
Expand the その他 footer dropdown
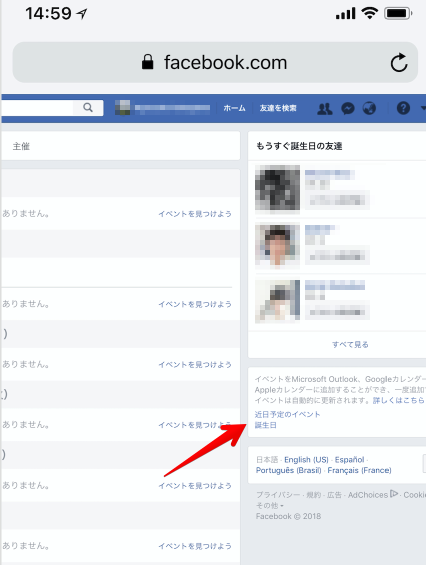270,506
